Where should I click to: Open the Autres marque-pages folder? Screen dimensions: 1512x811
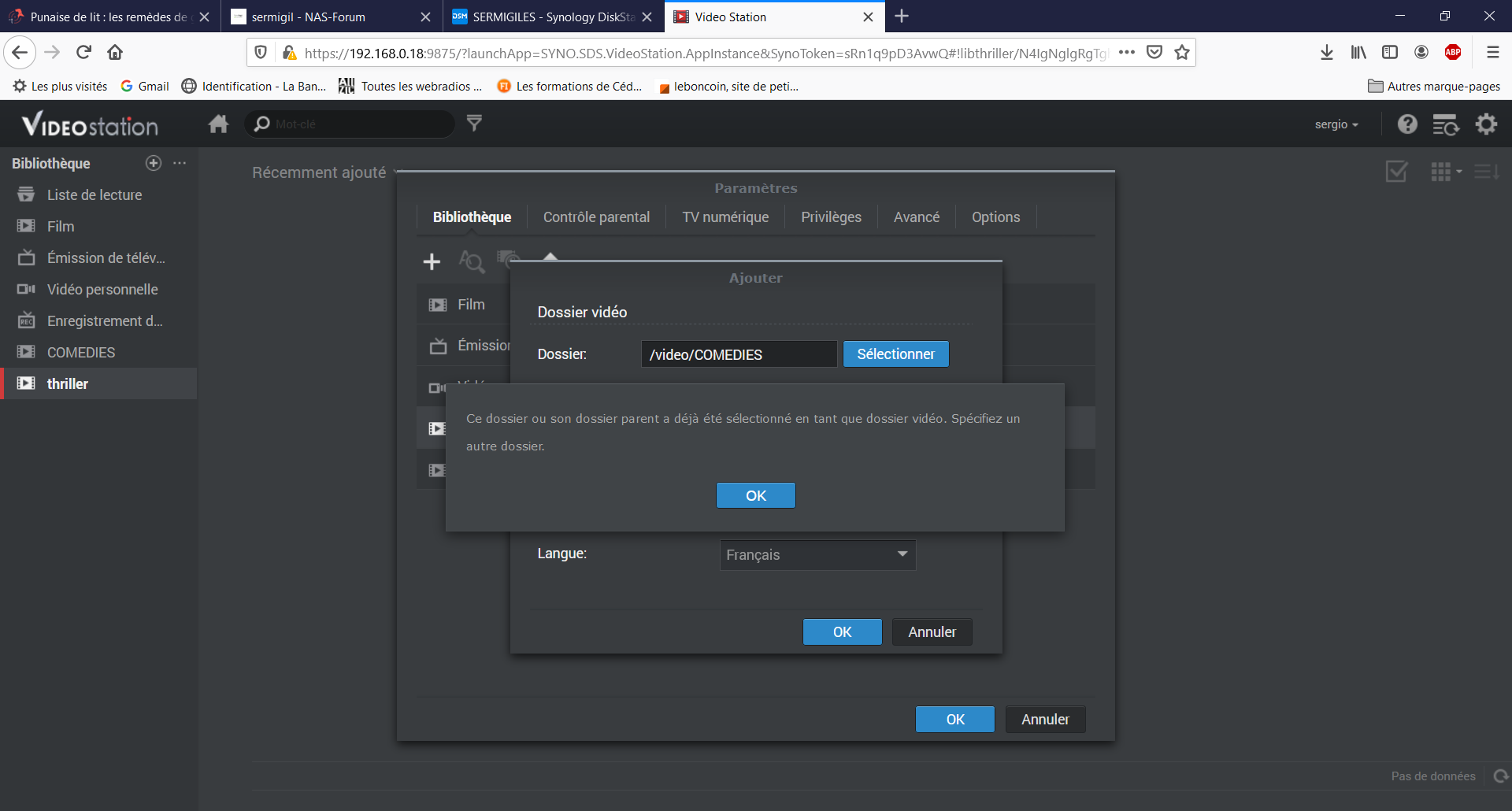tap(1434, 87)
